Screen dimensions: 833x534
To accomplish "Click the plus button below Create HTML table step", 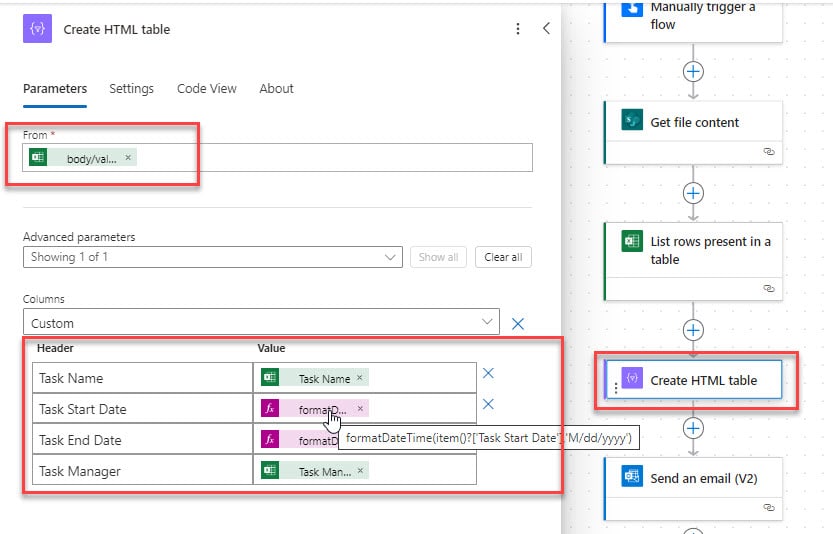I will (x=693, y=428).
